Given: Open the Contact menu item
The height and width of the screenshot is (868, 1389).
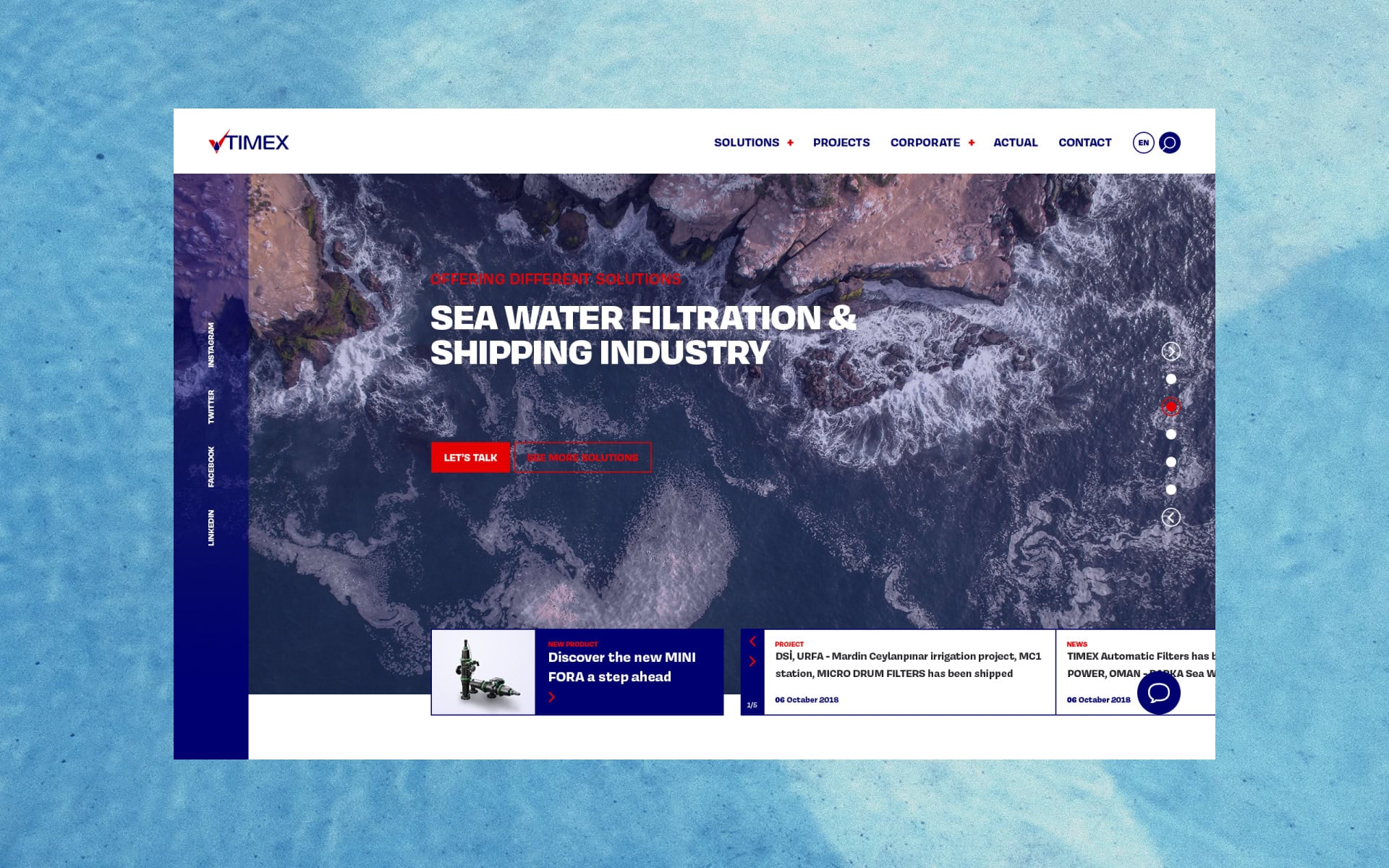Looking at the screenshot, I should tap(1084, 142).
